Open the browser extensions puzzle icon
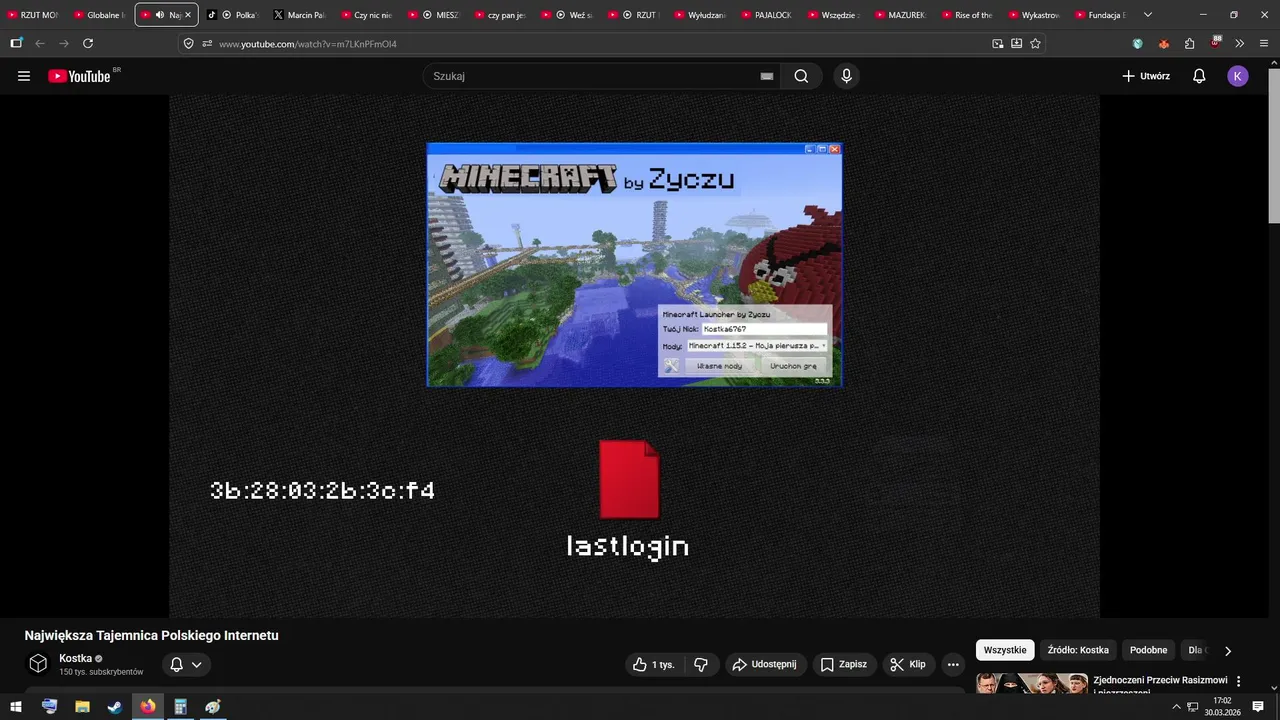 1189,44
